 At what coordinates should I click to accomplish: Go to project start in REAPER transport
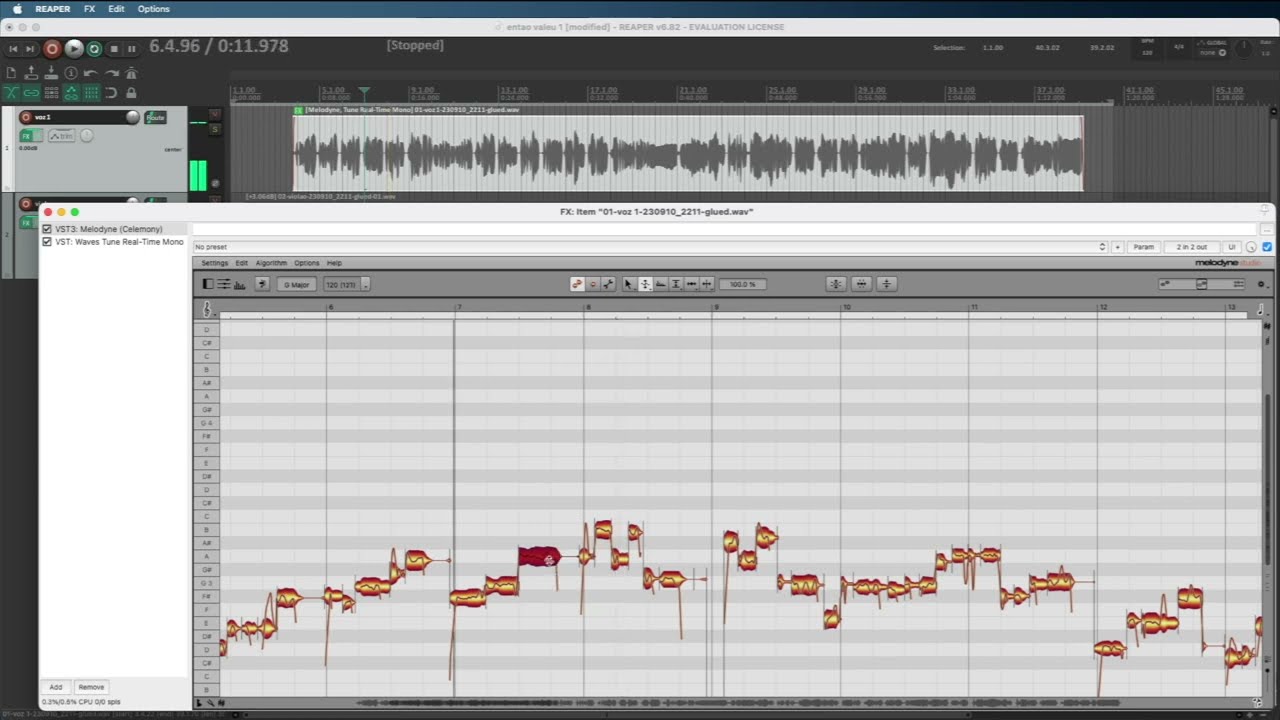pos(13,49)
